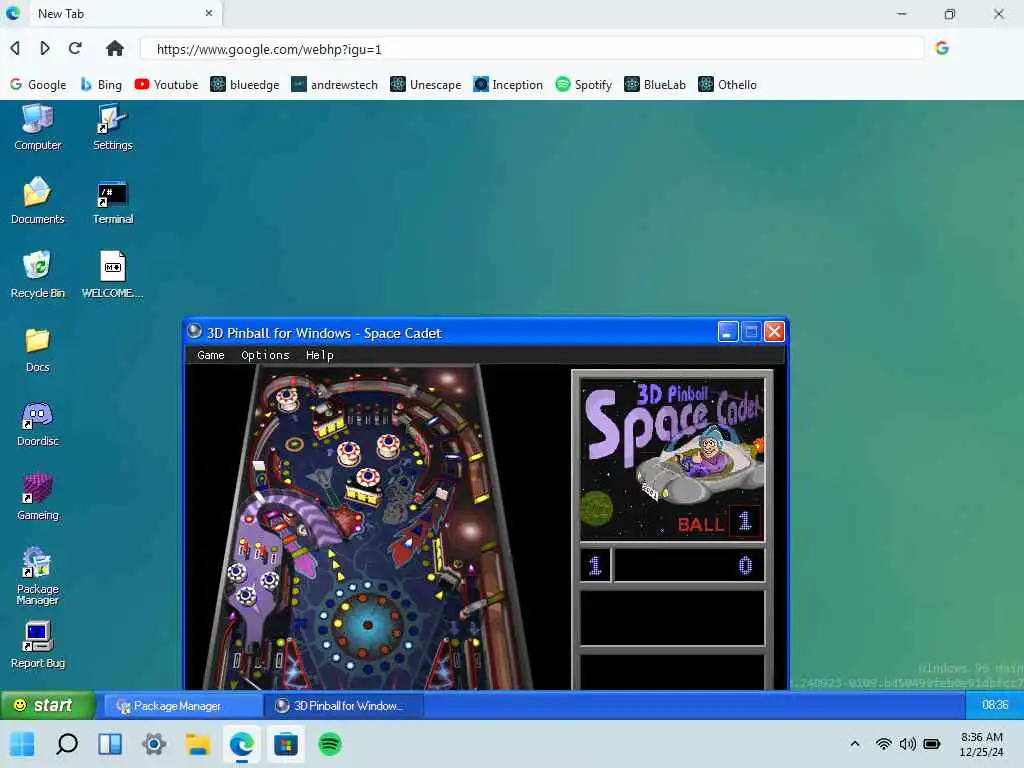Open the andrewstech bookmark

334,85
